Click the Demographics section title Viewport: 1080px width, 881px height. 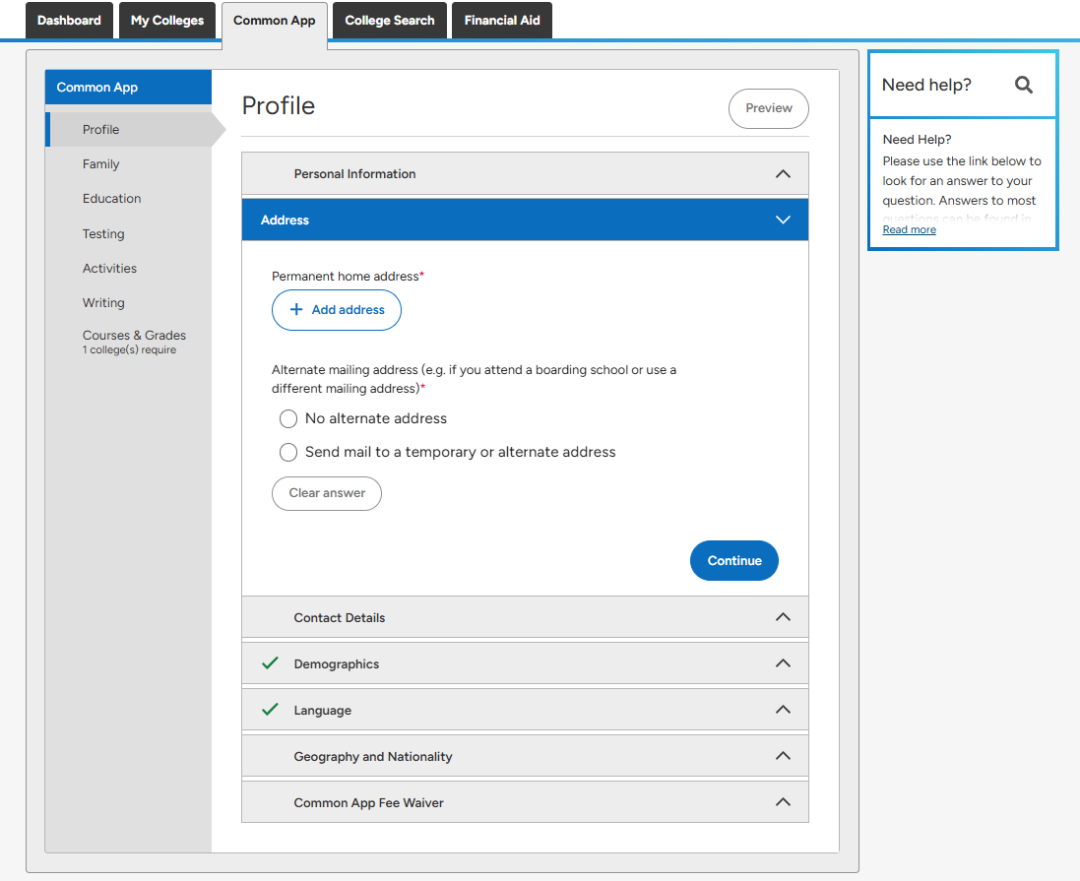(336, 664)
